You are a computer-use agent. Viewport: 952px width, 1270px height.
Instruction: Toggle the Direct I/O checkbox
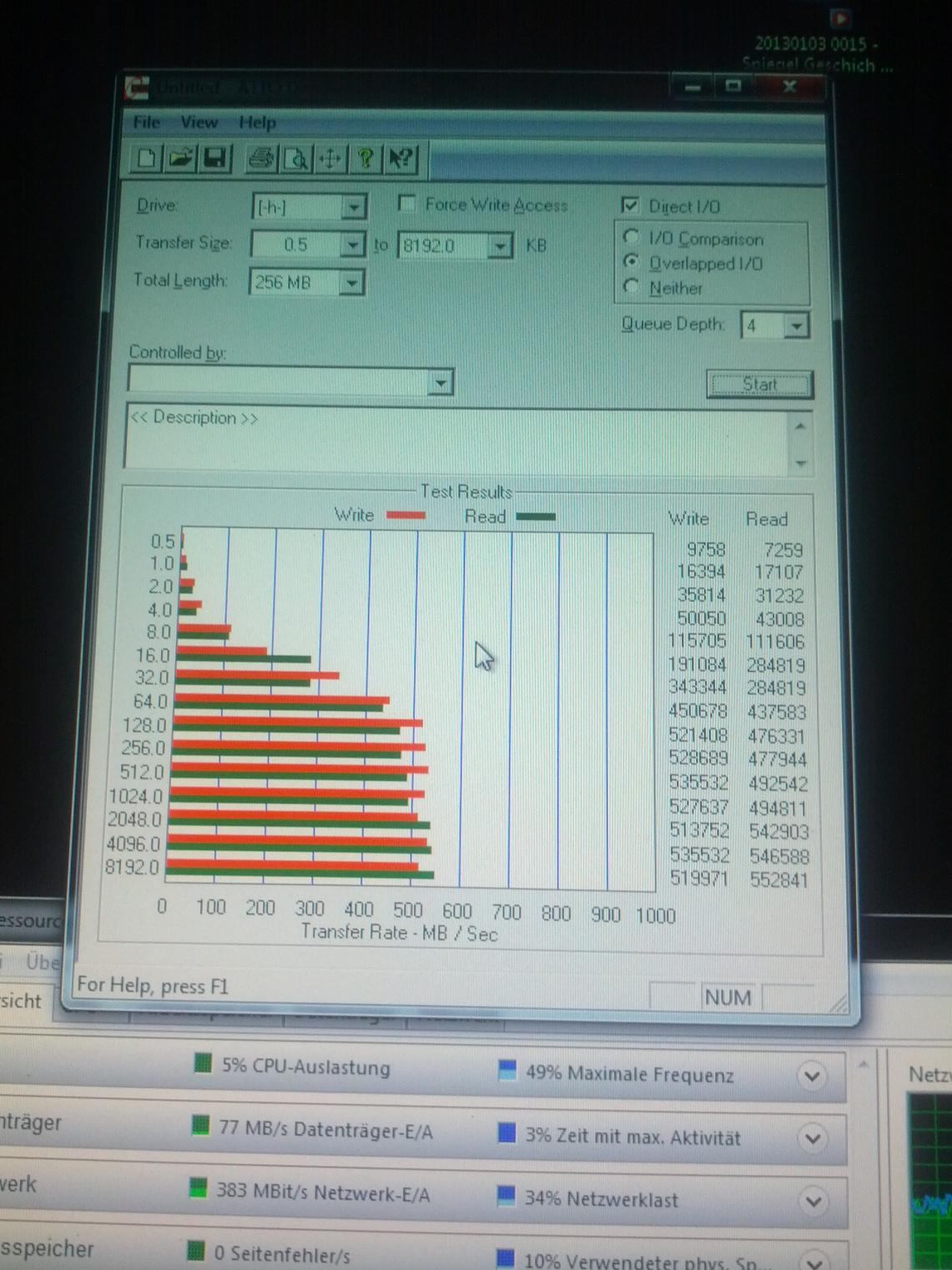click(x=630, y=205)
